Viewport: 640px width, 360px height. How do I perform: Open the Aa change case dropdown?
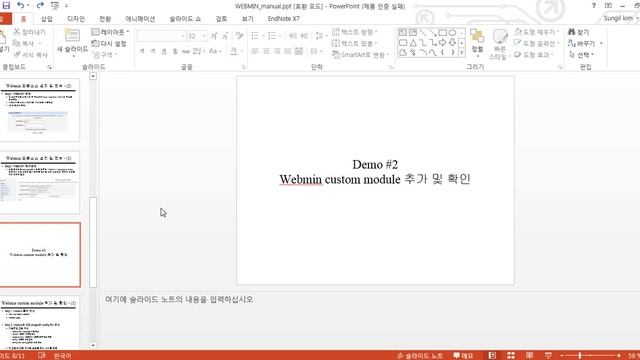(215, 51)
